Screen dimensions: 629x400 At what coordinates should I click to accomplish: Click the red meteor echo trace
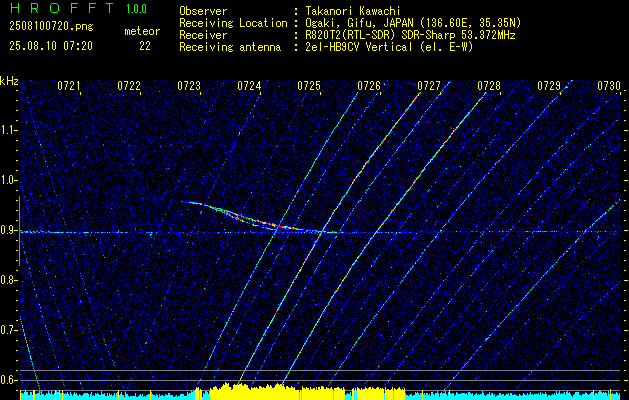click(x=257, y=219)
